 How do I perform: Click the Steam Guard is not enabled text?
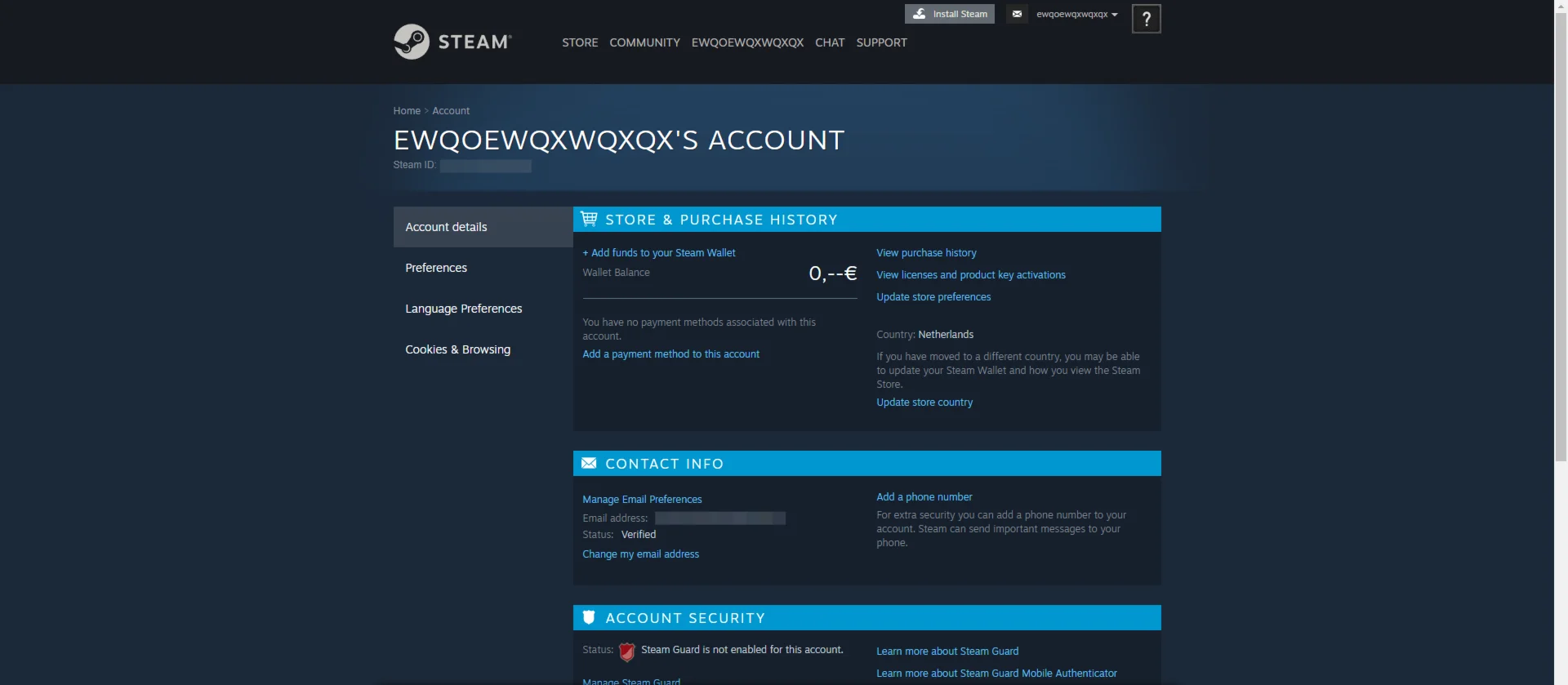click(x=742, y=650)
